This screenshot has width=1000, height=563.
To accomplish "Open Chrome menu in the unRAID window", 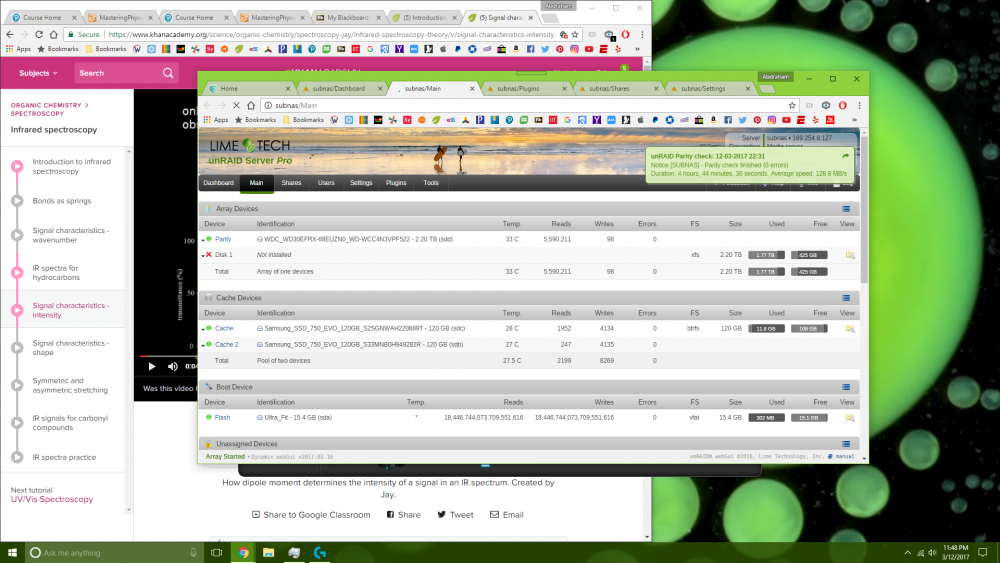I will 859,105.
